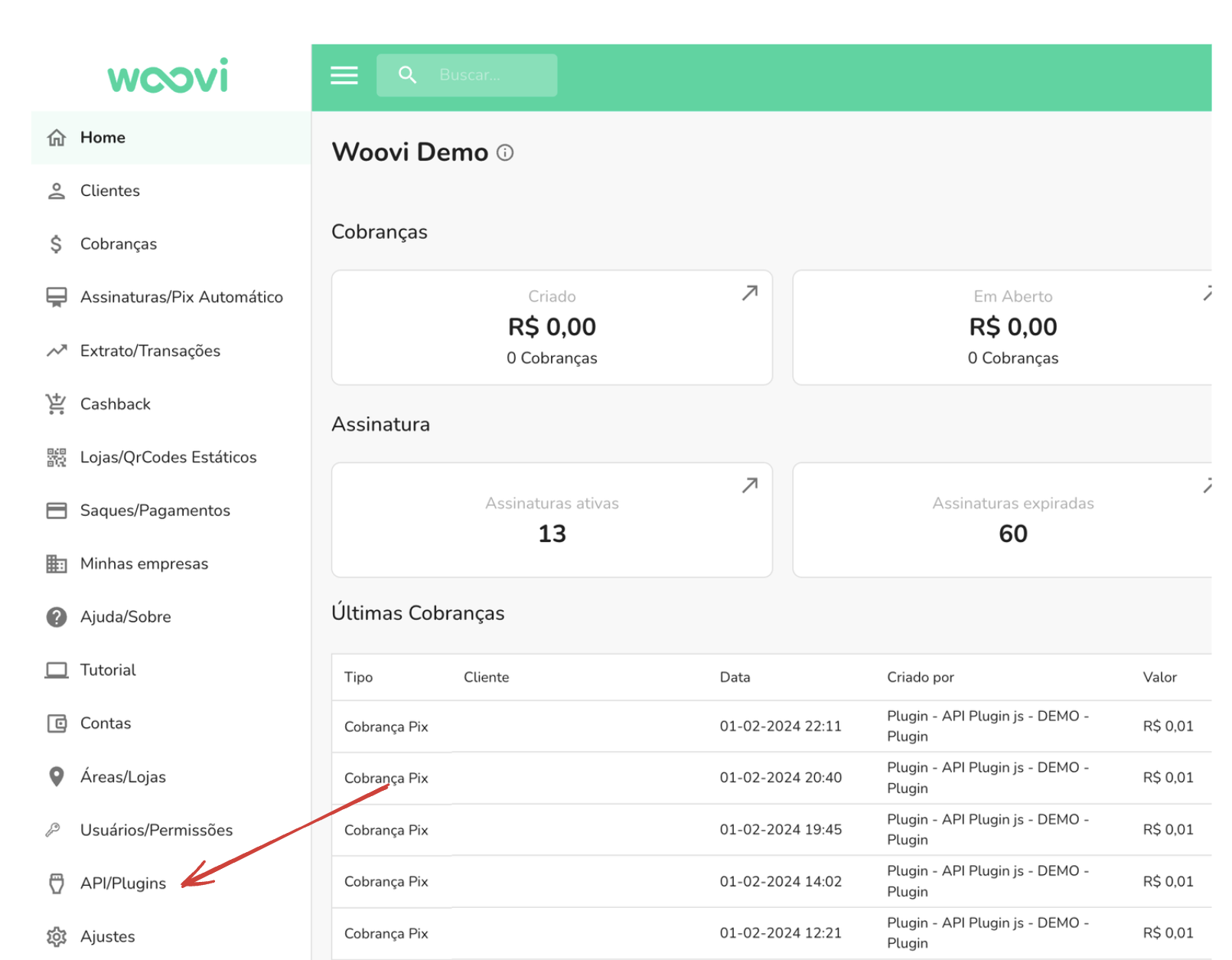Viewport: 1232px width, 960px height.
Task: Open Extrato/Transações from the sidebar
Action: click(150, 351)
